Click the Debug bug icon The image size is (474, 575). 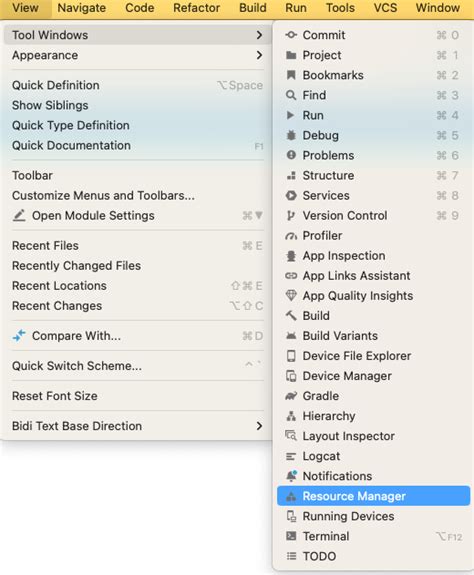tap(291, 135)
